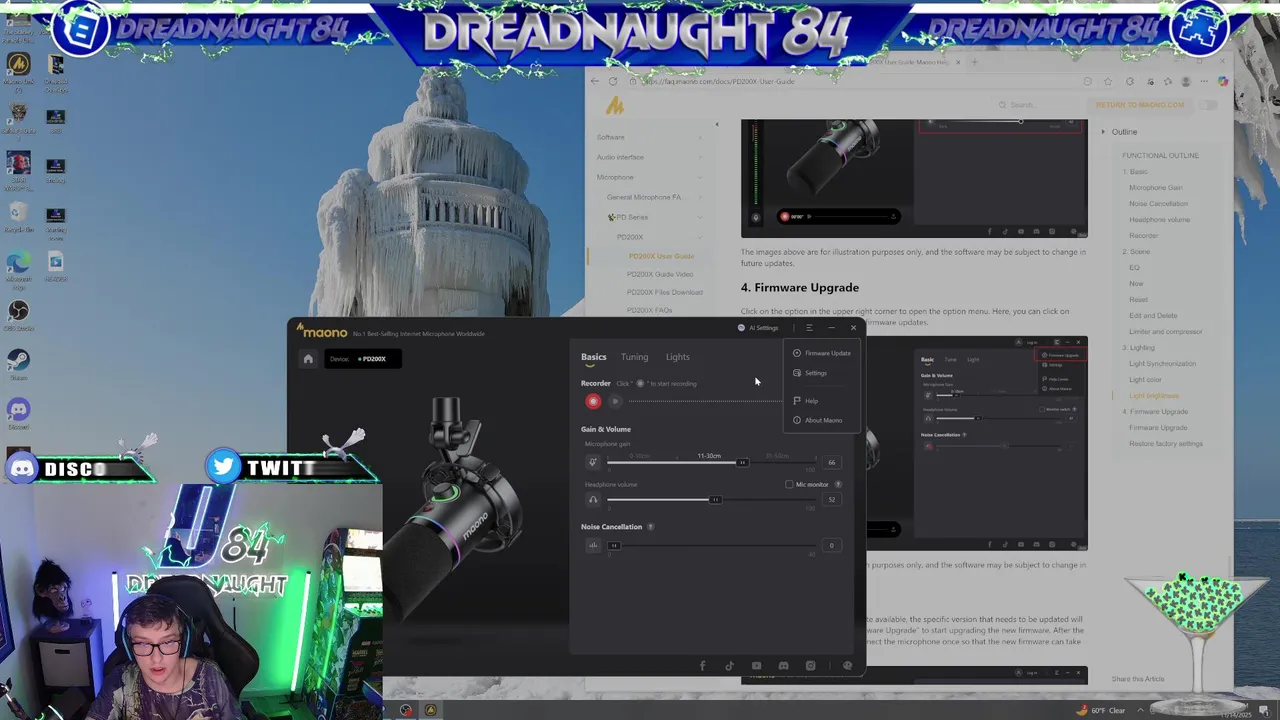The image size is (1280, 720).
Task: Click the Noise Cancellation help question mark
Action: (x=650, y=527)
